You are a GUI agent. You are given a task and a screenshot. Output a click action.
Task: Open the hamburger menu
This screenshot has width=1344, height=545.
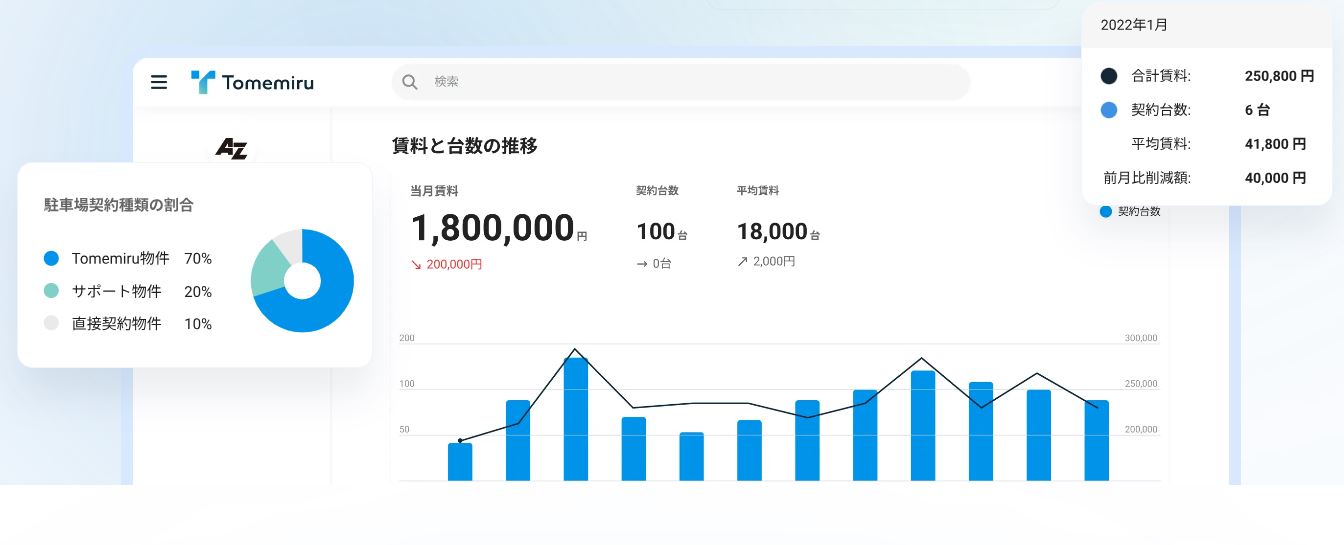[159, 82]
